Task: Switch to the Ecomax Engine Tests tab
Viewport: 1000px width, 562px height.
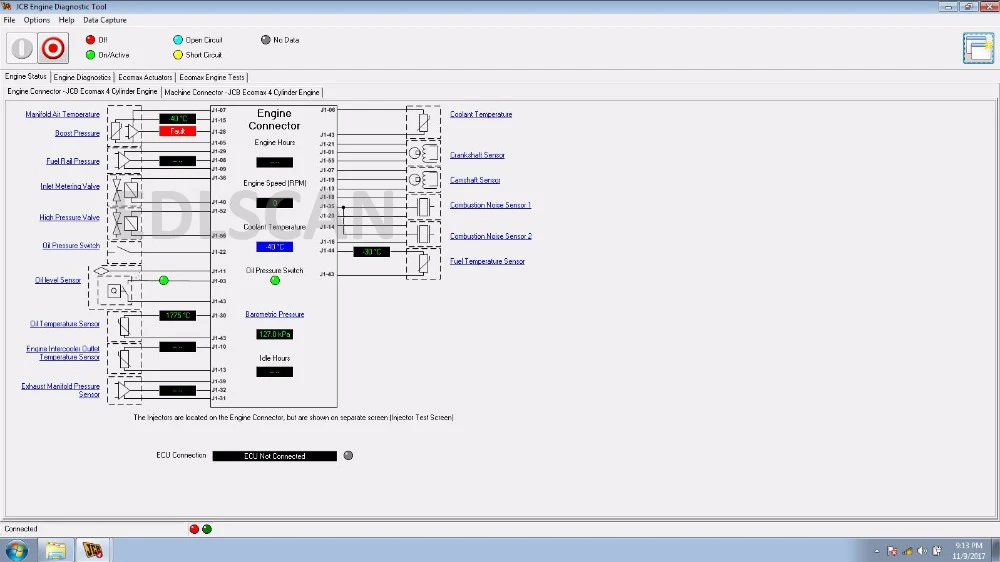Action: point(212,77)
